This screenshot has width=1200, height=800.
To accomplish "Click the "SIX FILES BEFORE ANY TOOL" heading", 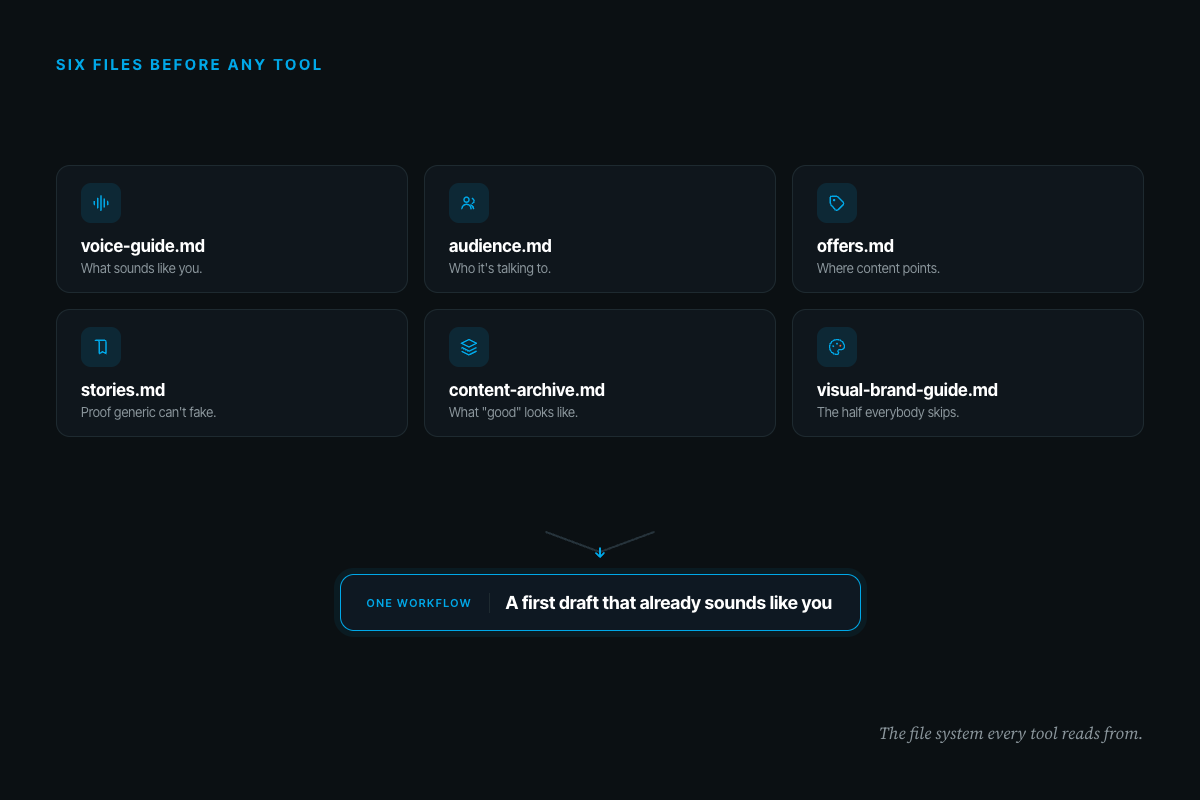I will coord(189,65).
